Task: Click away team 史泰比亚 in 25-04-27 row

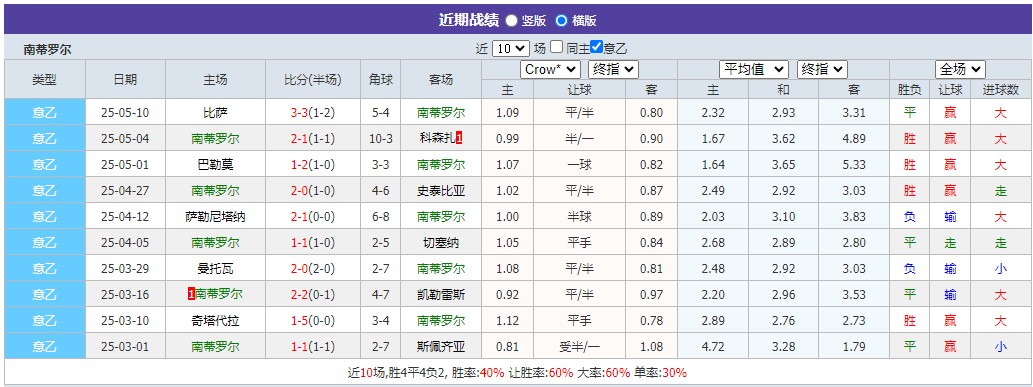Action: 441,191
